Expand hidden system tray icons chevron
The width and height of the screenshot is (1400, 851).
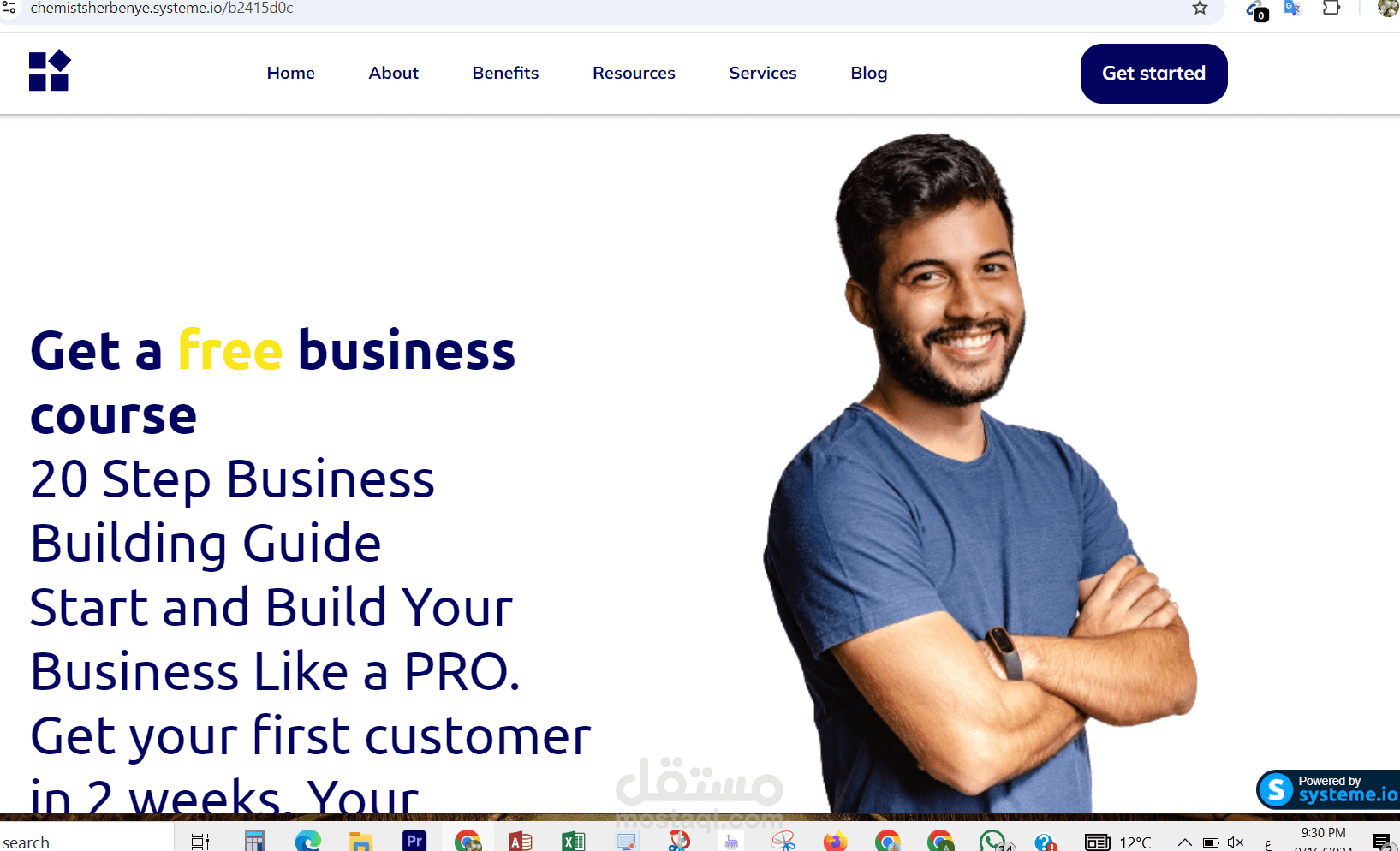(1185, 842)
